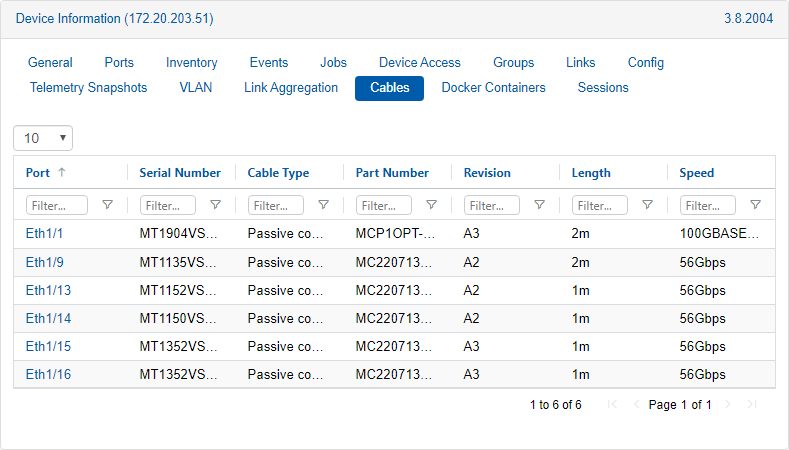Image resolution: width=789 pixels, height=450 pixels.
Task: Open the Docker Containers tab
Action: pyautogui.click(x=493, y=88)
